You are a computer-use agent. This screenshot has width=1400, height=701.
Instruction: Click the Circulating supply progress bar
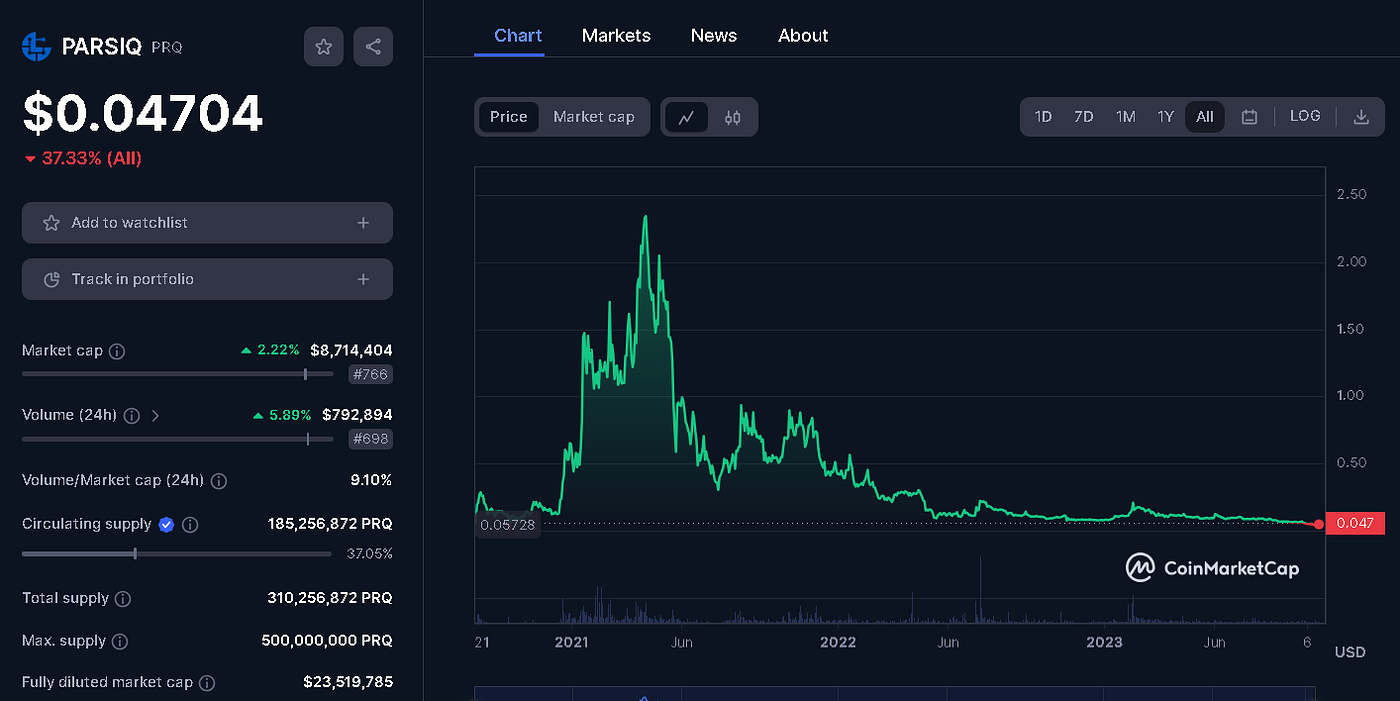point(178,553)
